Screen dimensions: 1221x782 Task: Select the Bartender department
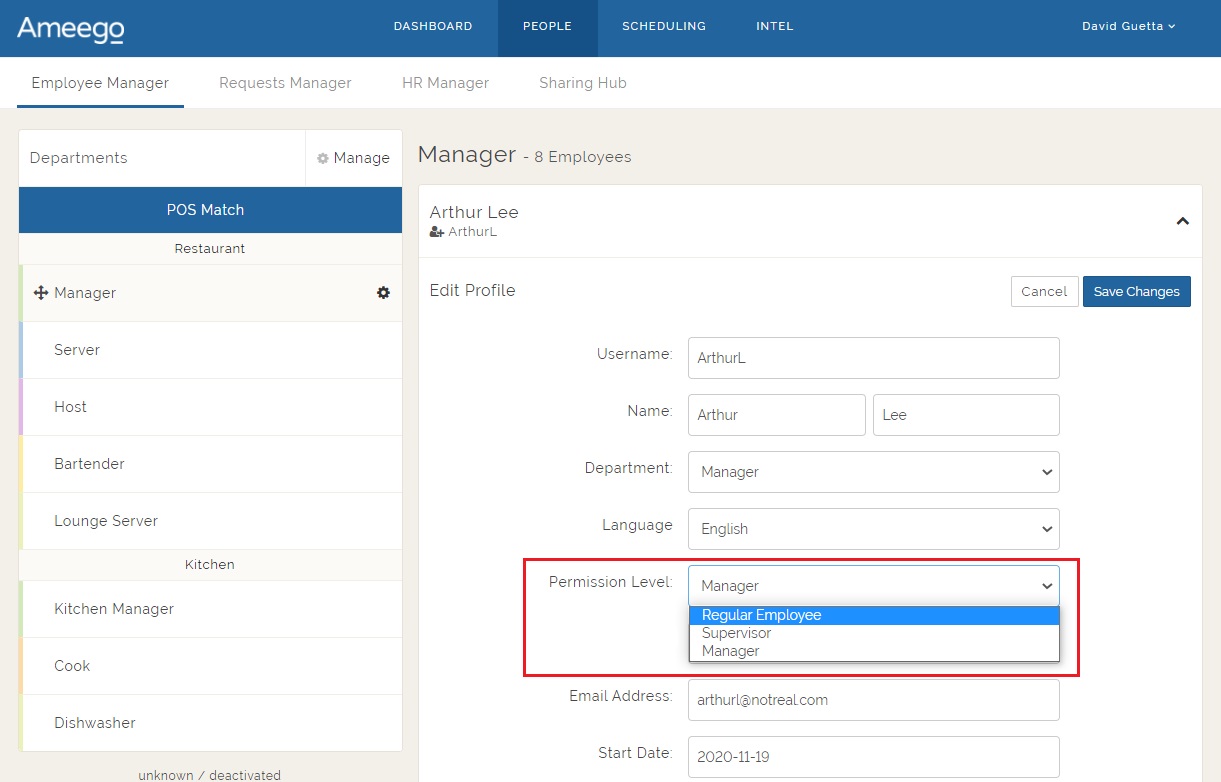click(x=89, y=464)
